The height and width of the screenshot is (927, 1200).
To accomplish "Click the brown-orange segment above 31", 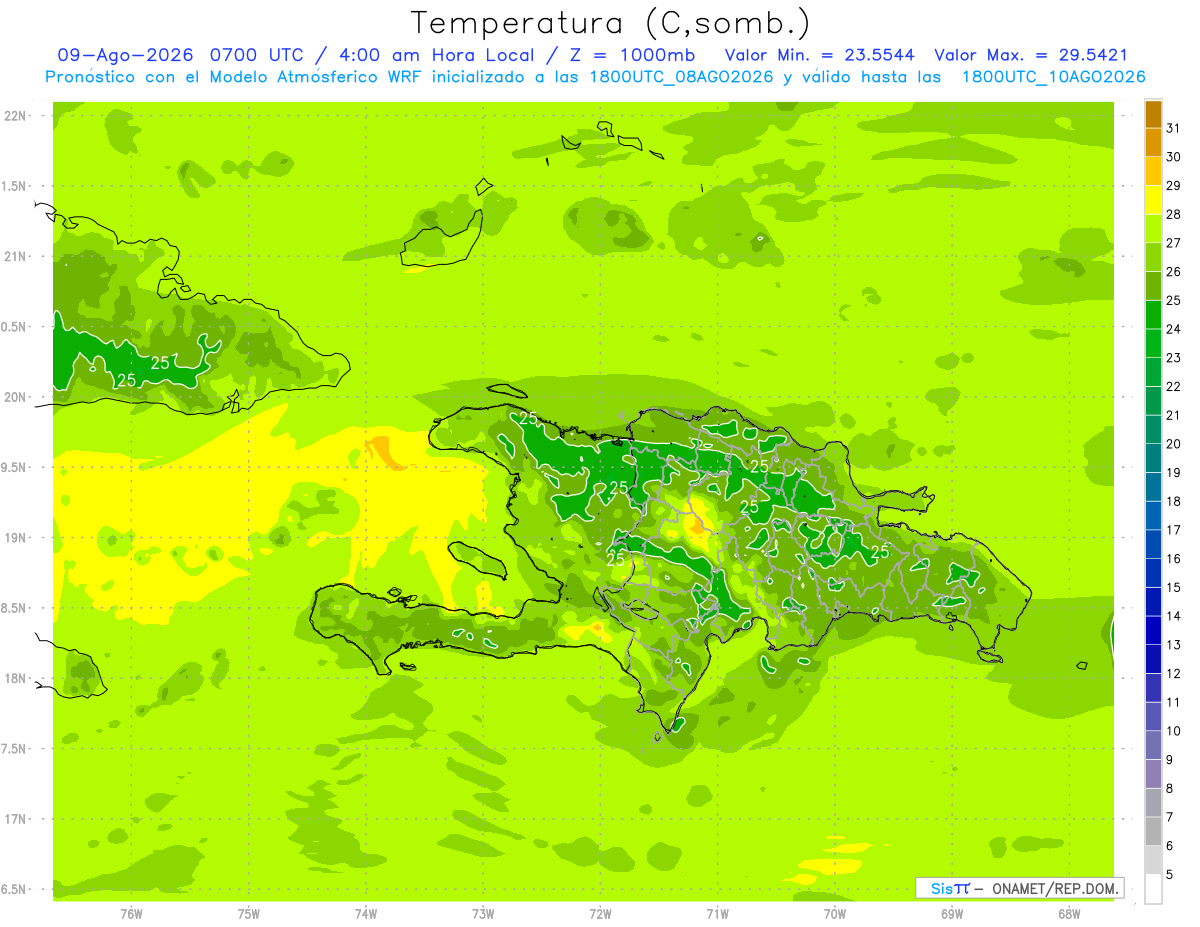I will point(1153,114).
